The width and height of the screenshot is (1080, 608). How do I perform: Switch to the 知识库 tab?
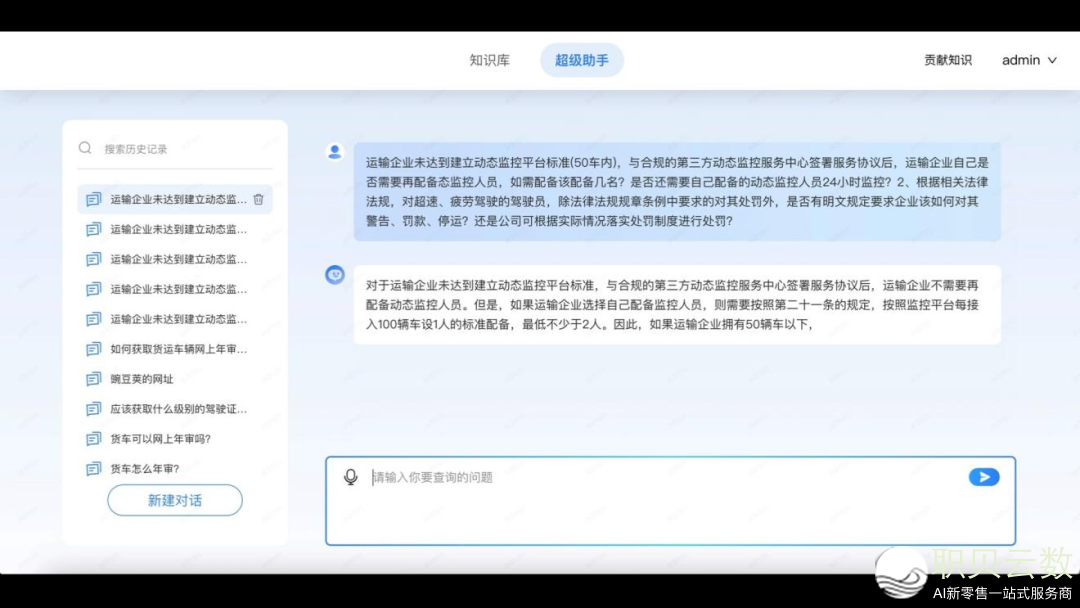pyautogui.click(x=490, y=60)
